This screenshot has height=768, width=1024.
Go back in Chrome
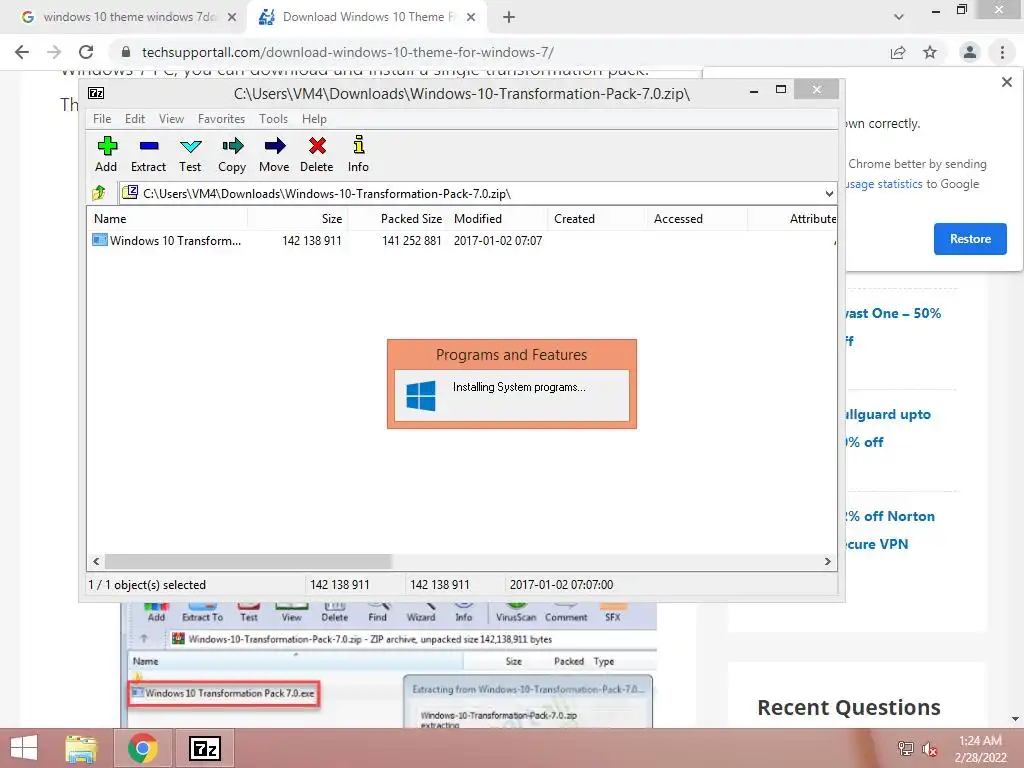(x=22, y=52)
